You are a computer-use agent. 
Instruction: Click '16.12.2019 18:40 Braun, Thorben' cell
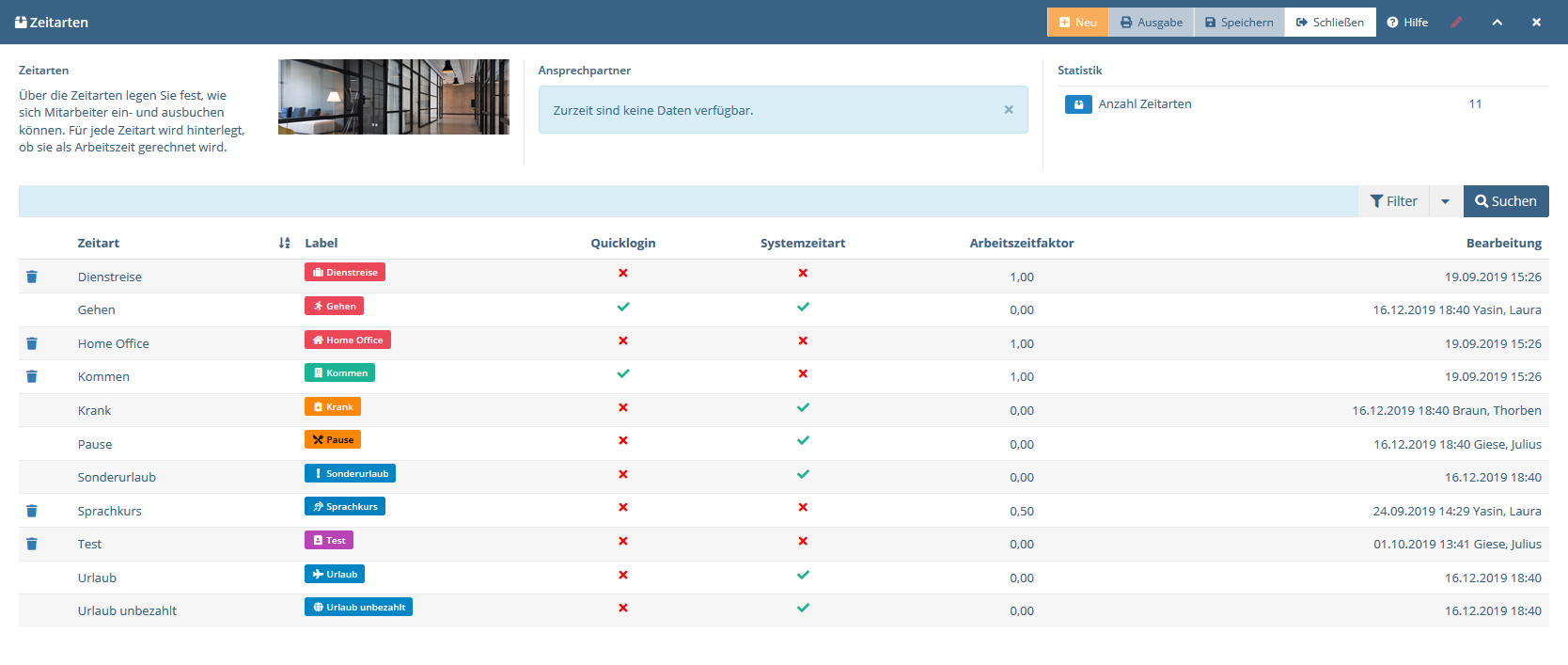click(x=1447, y=410)
